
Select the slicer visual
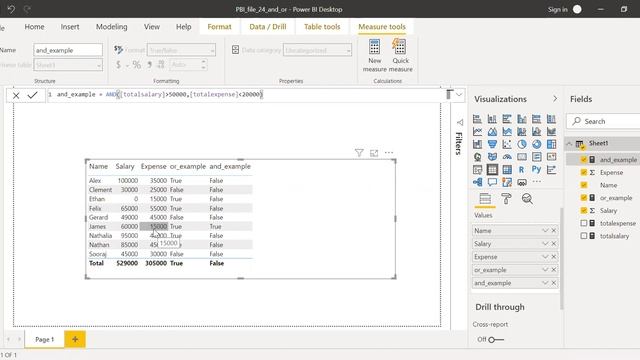tap(477, 169)
